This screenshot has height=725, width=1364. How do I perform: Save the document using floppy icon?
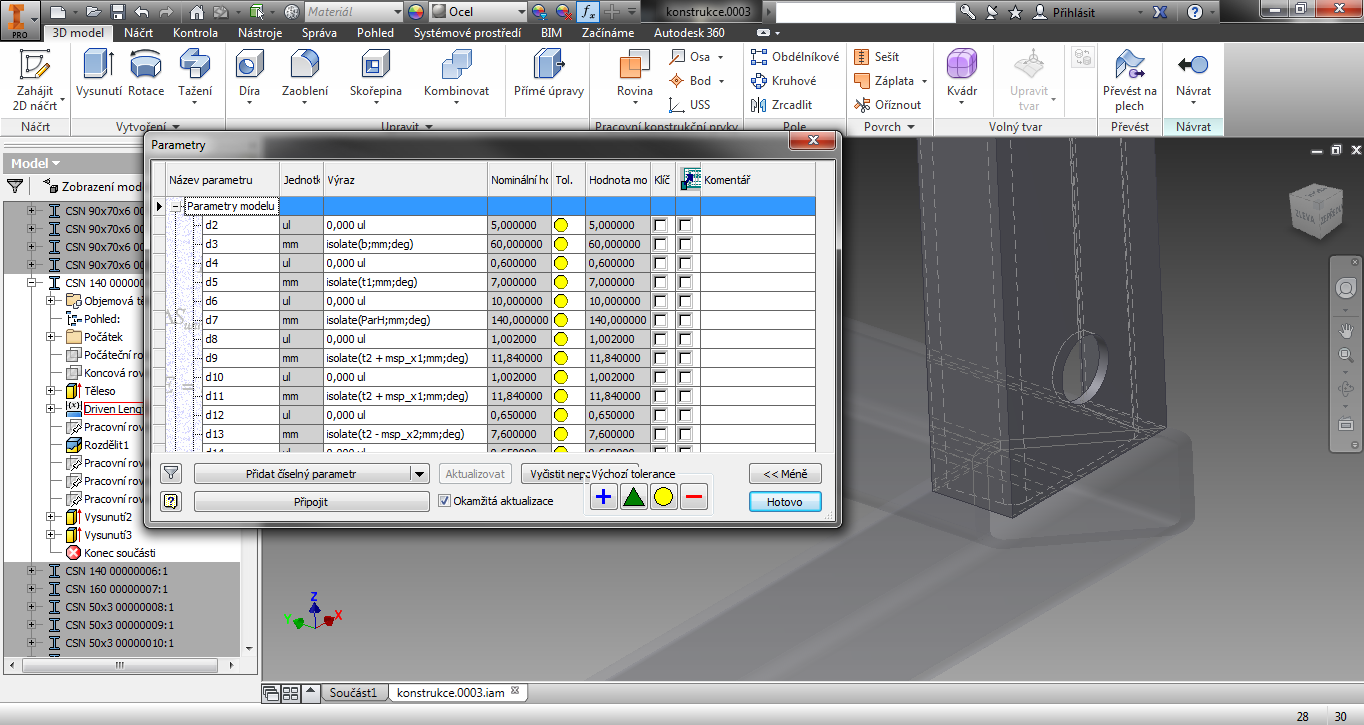[118, 12]
